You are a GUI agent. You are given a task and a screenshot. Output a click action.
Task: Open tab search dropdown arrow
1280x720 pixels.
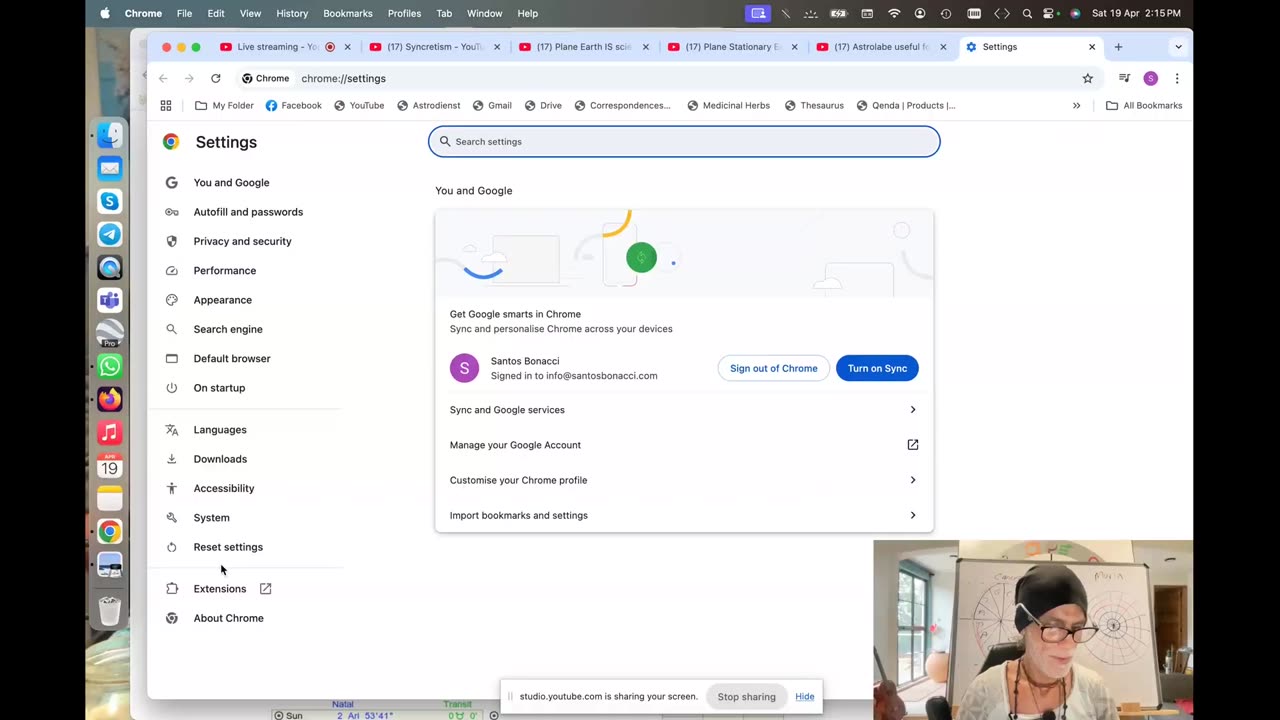click(1178, 47)
